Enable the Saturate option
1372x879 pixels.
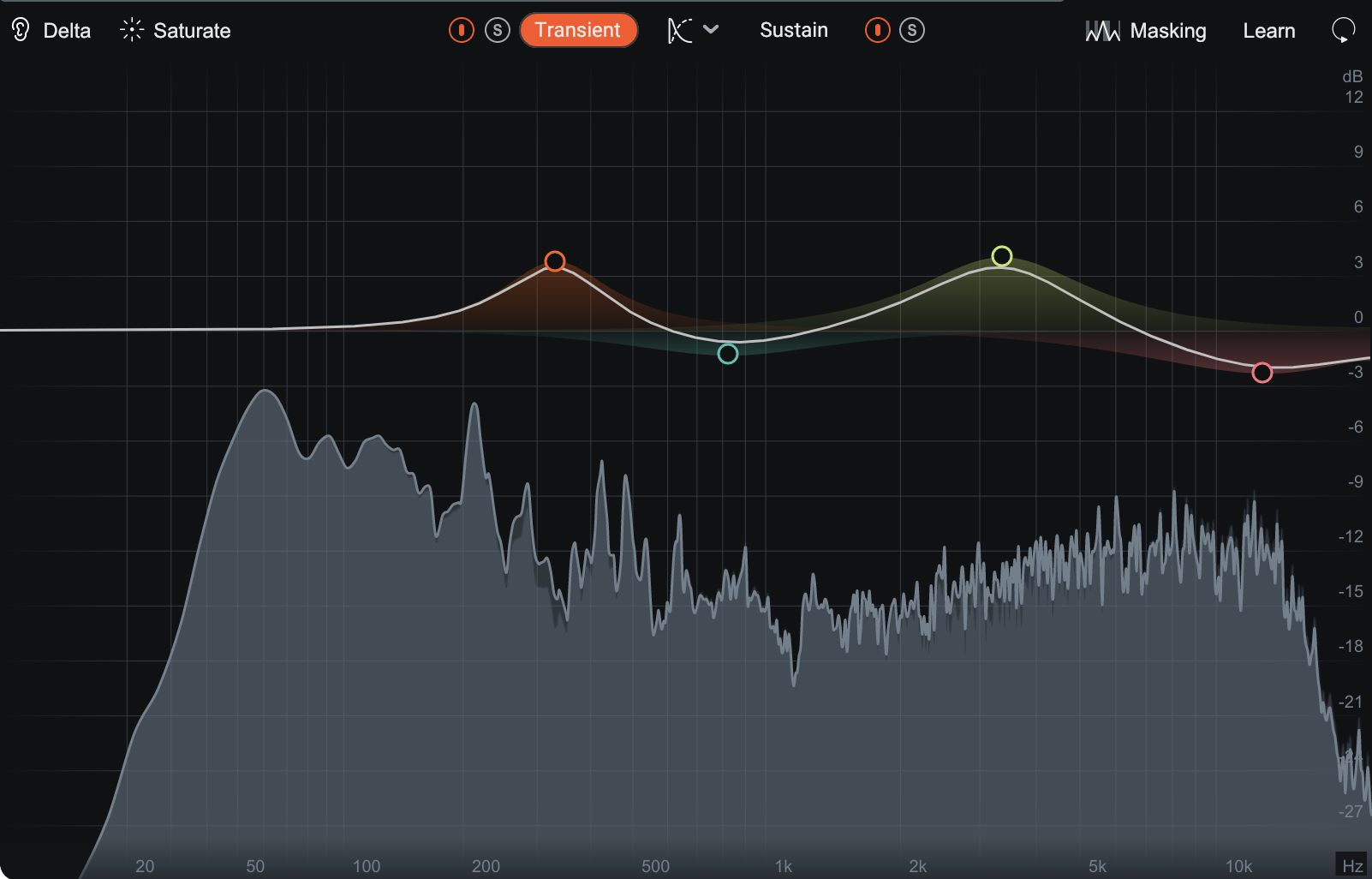tap(192, 31)
